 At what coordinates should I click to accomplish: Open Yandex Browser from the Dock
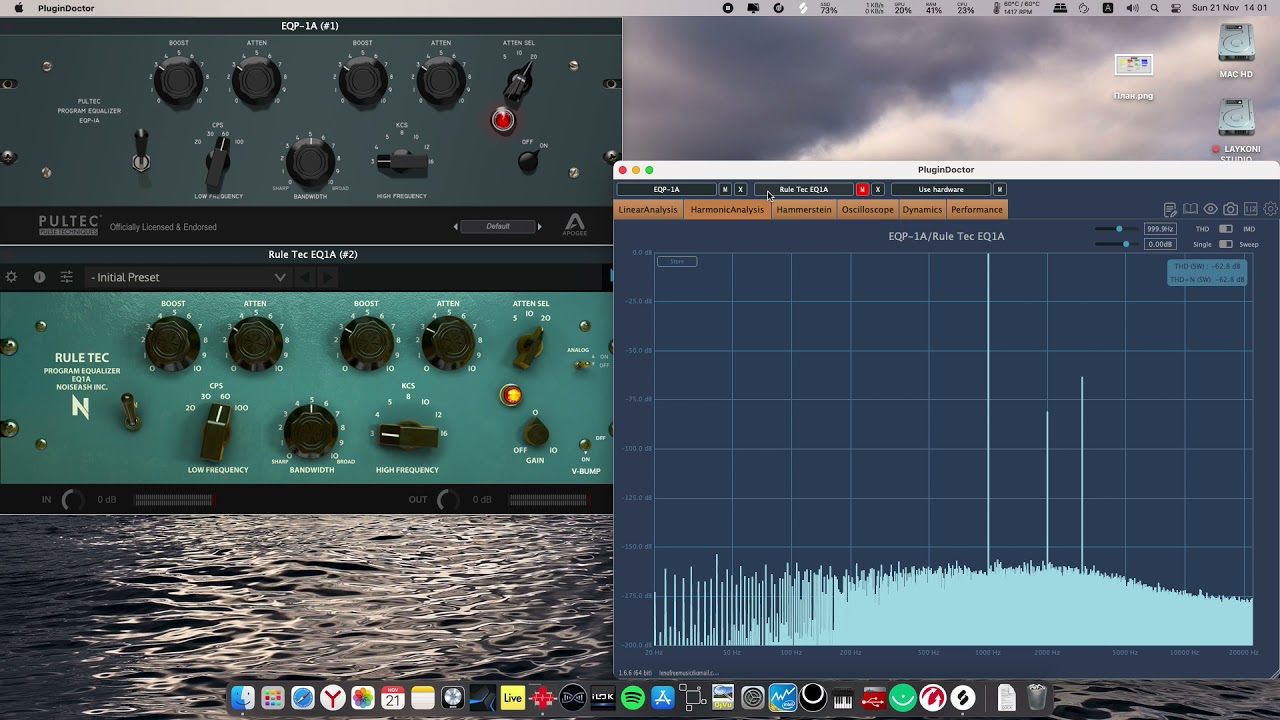(x=333, y=697)
